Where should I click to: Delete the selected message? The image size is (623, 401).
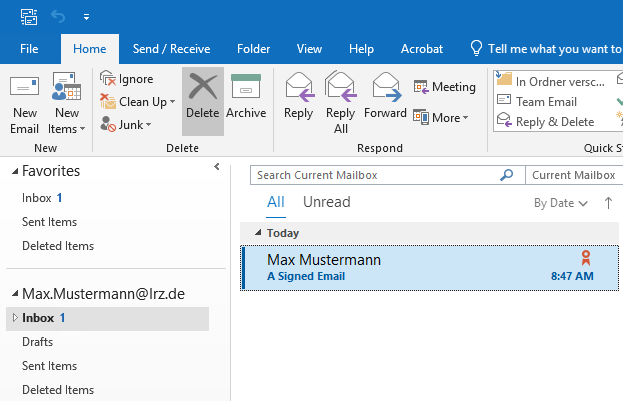(x=203, y=102)
